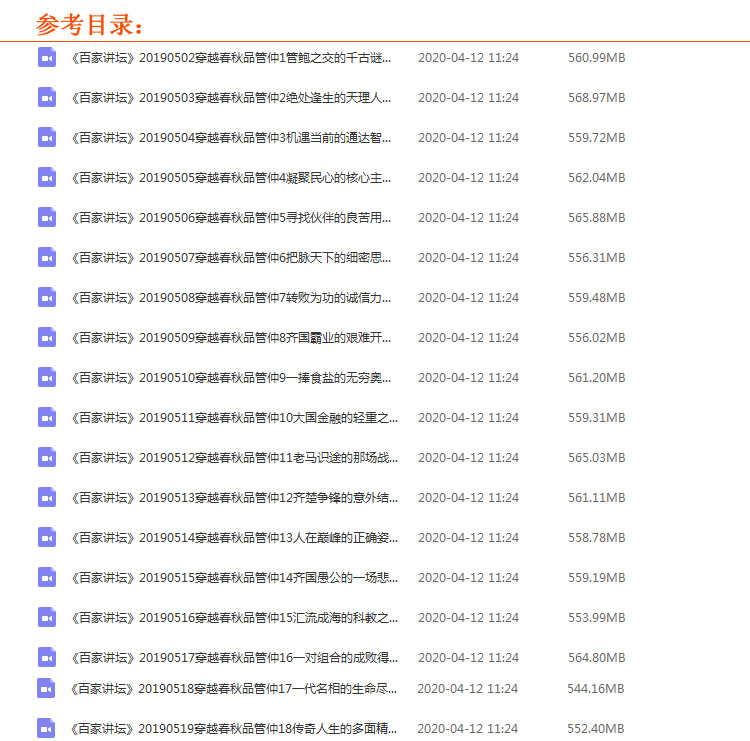Viewport: 750px width, 741px height.
Task: Click the 参考目录 heading
Action: [90, 24]
